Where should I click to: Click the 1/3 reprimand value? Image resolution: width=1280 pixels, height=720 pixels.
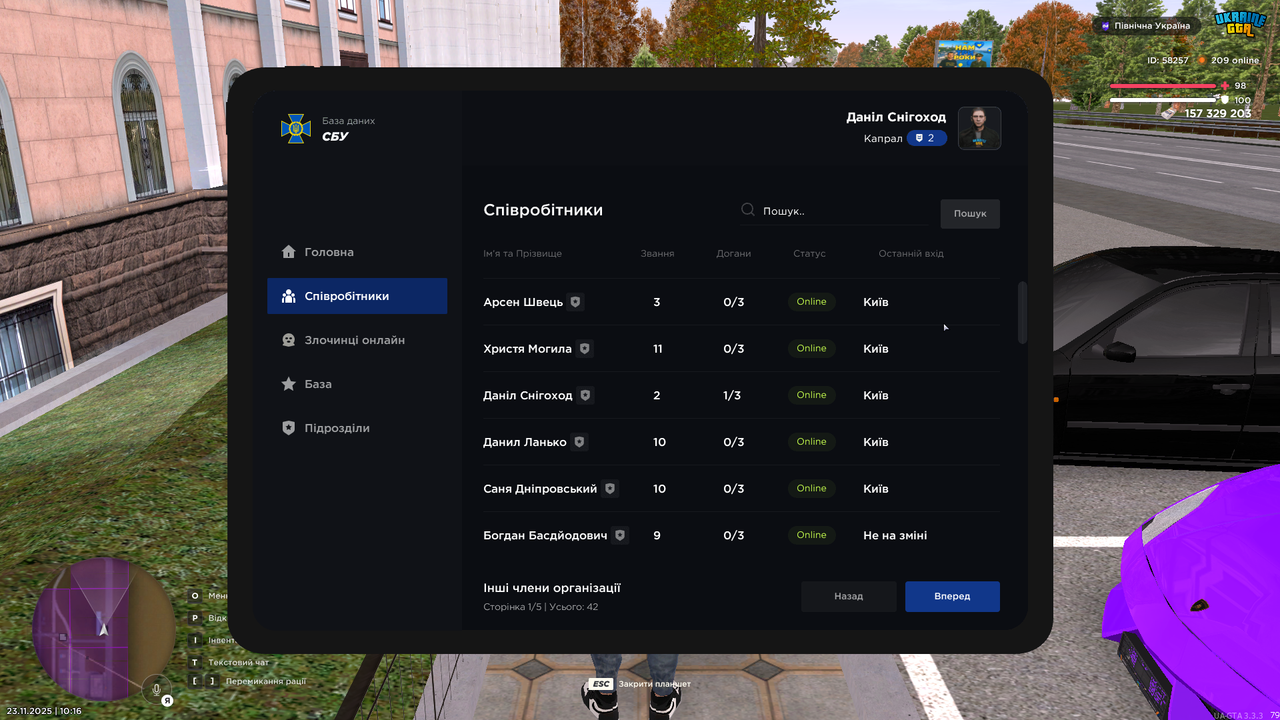[732, 395]
